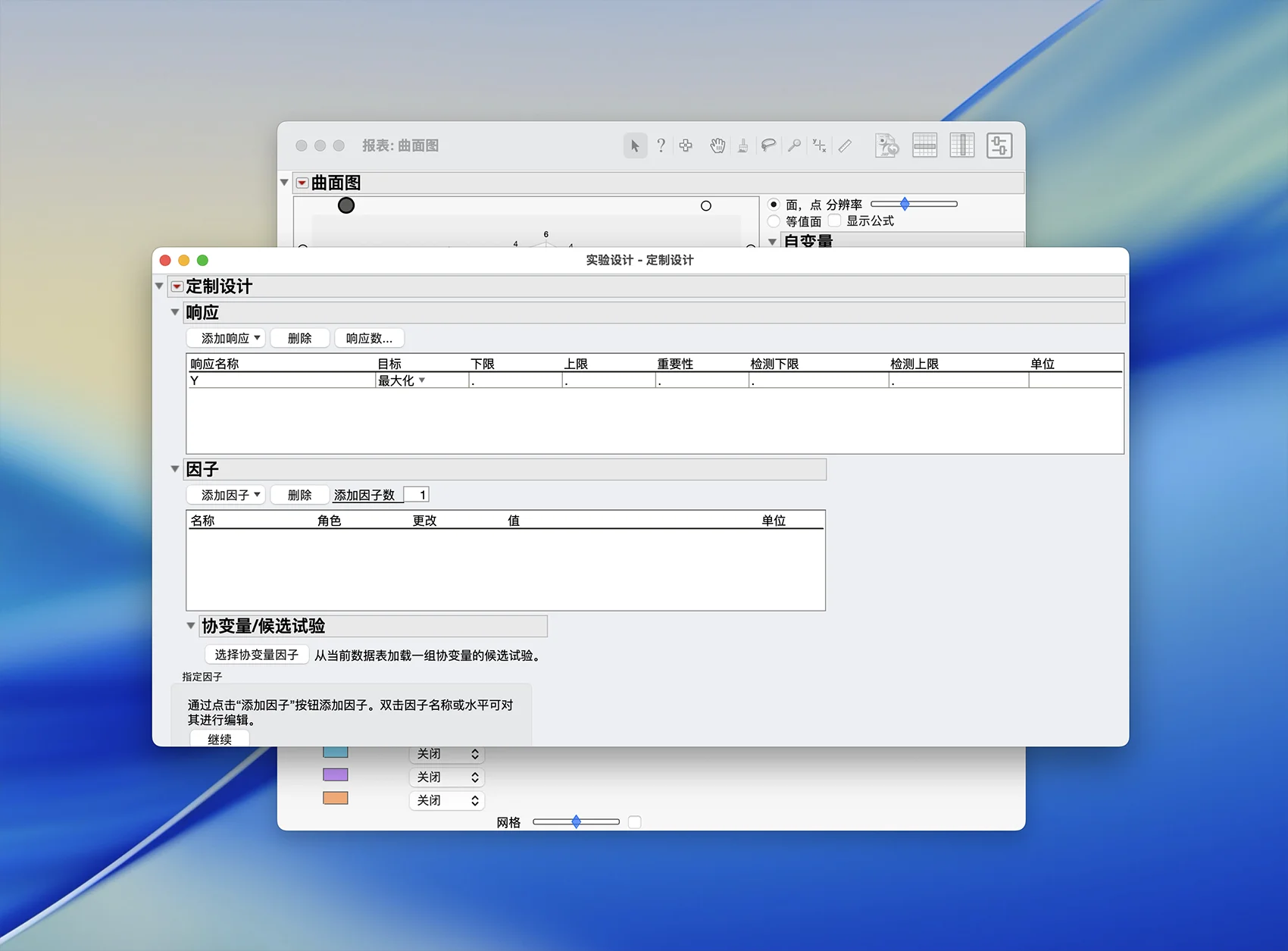Collapse the 协变量/候选试验 section
The height and width of the screenshot is (951, 1288).
pos(191,626)
